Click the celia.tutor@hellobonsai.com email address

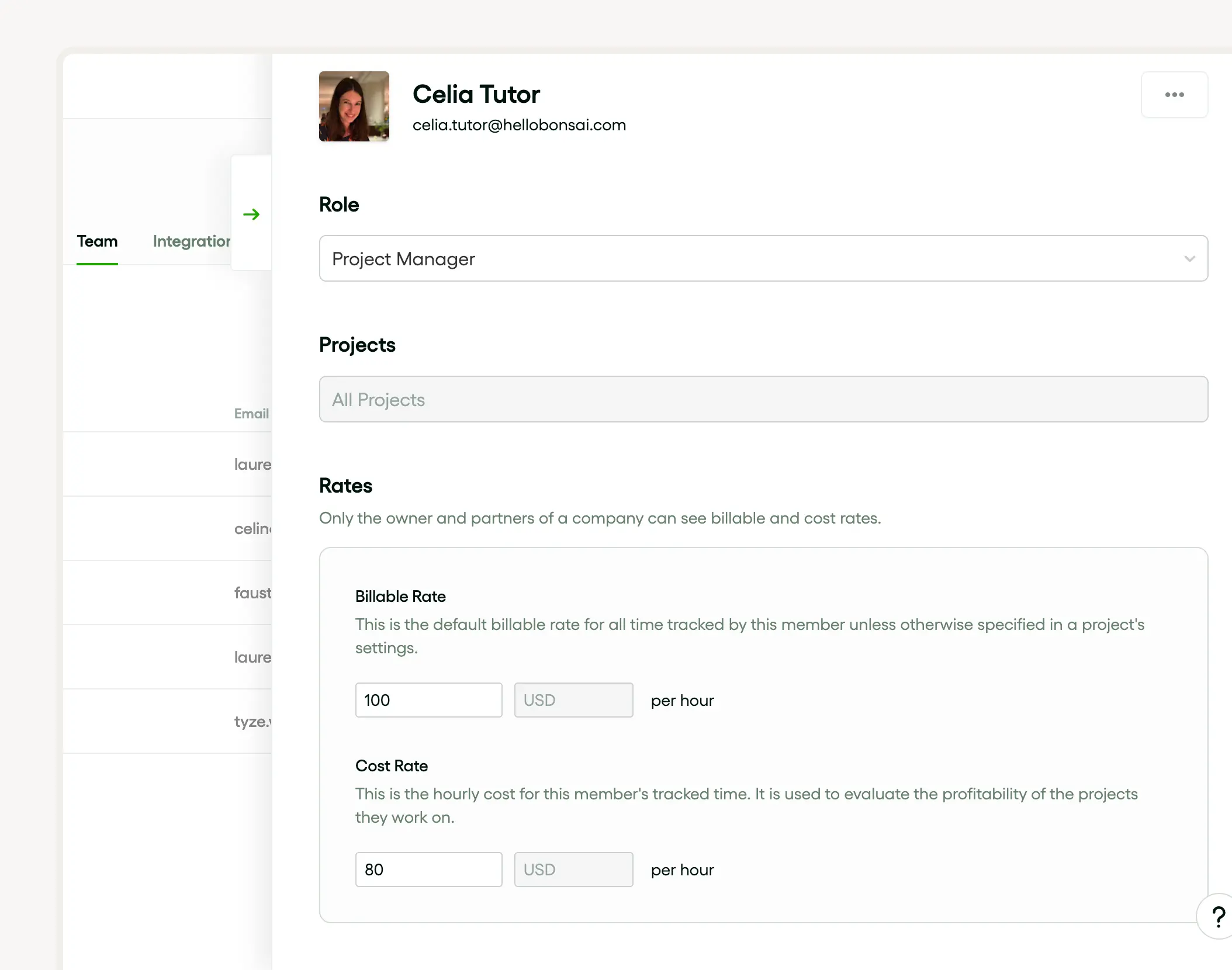point(519,125)
